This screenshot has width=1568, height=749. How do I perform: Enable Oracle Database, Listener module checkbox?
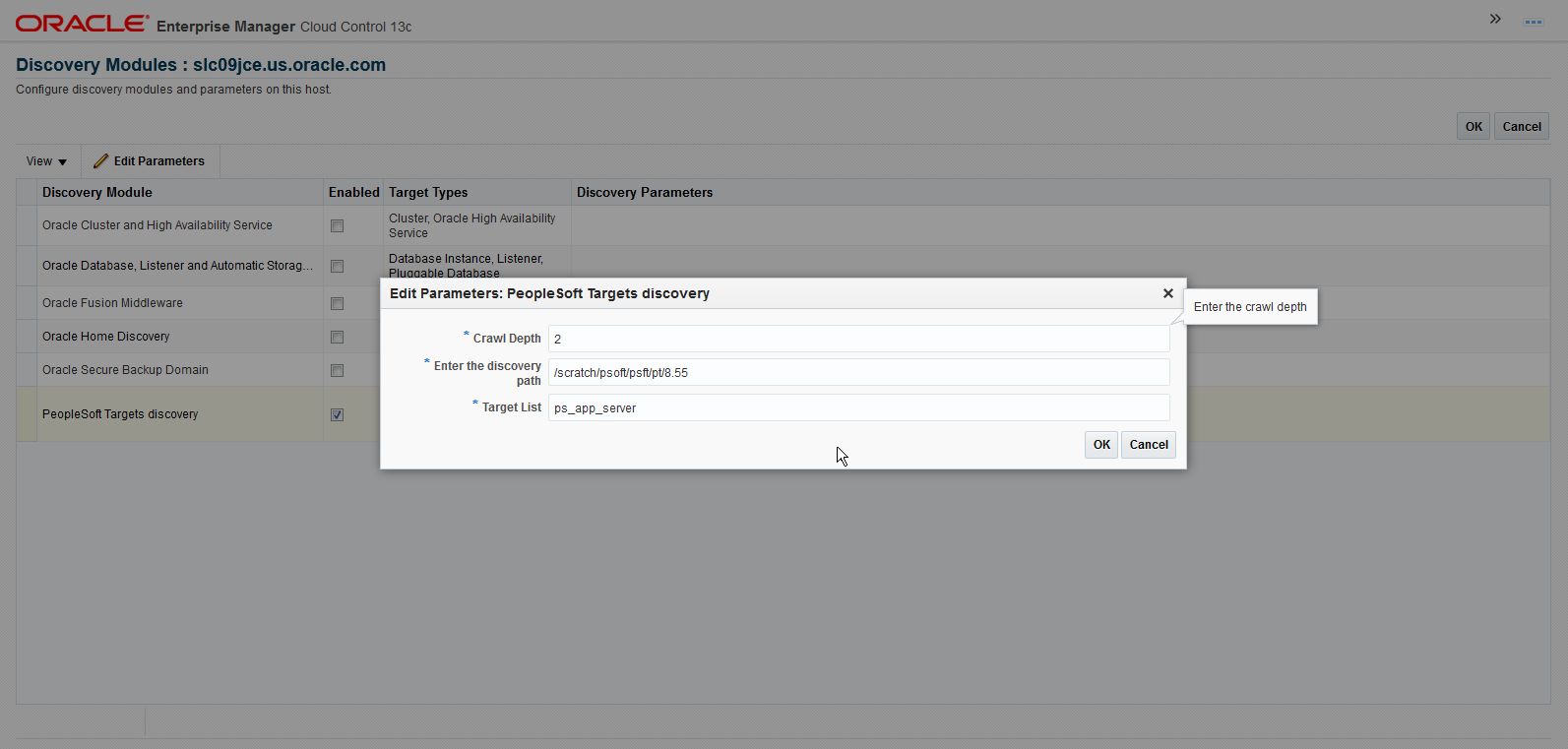click(x=337, y=266)
